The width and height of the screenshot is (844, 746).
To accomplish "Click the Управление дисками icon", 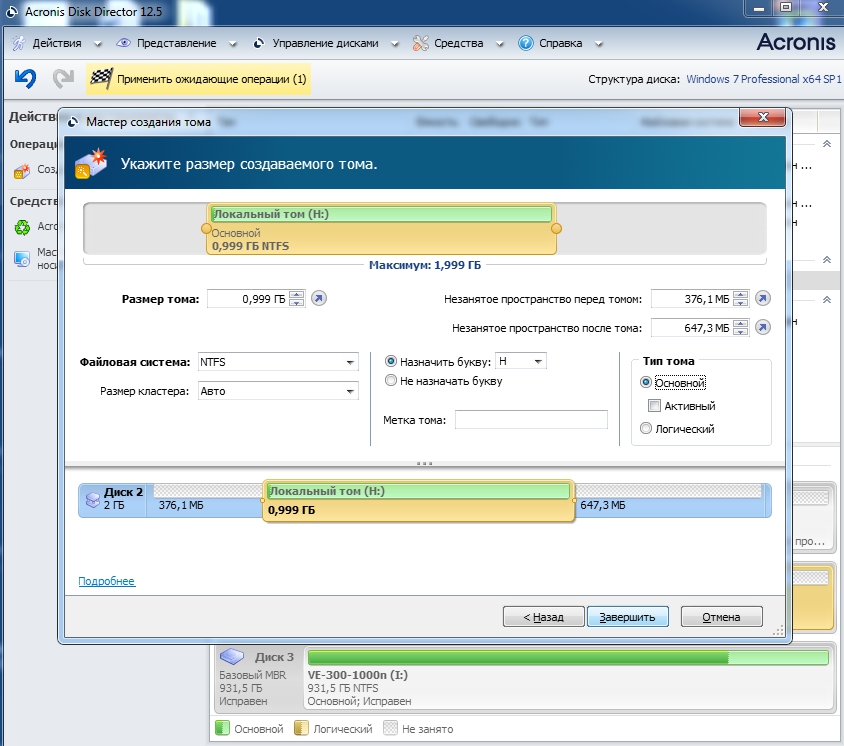I will click(x=259, y=43).
